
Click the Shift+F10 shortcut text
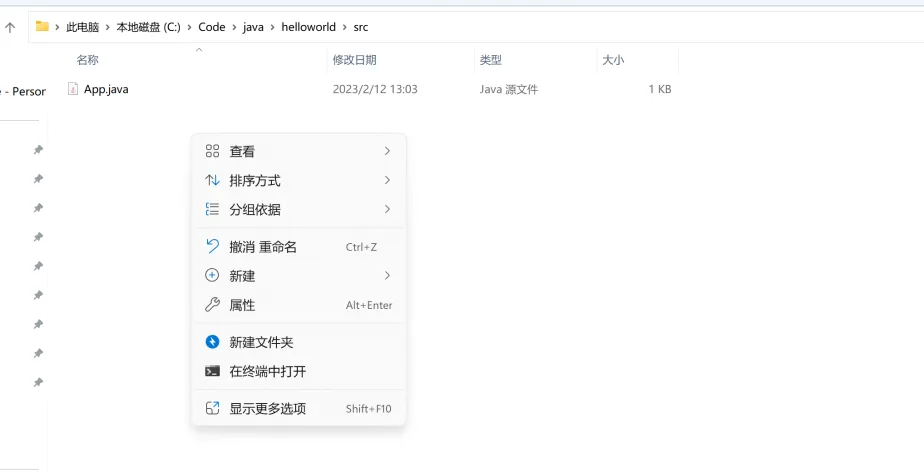[x=368, y=409]
